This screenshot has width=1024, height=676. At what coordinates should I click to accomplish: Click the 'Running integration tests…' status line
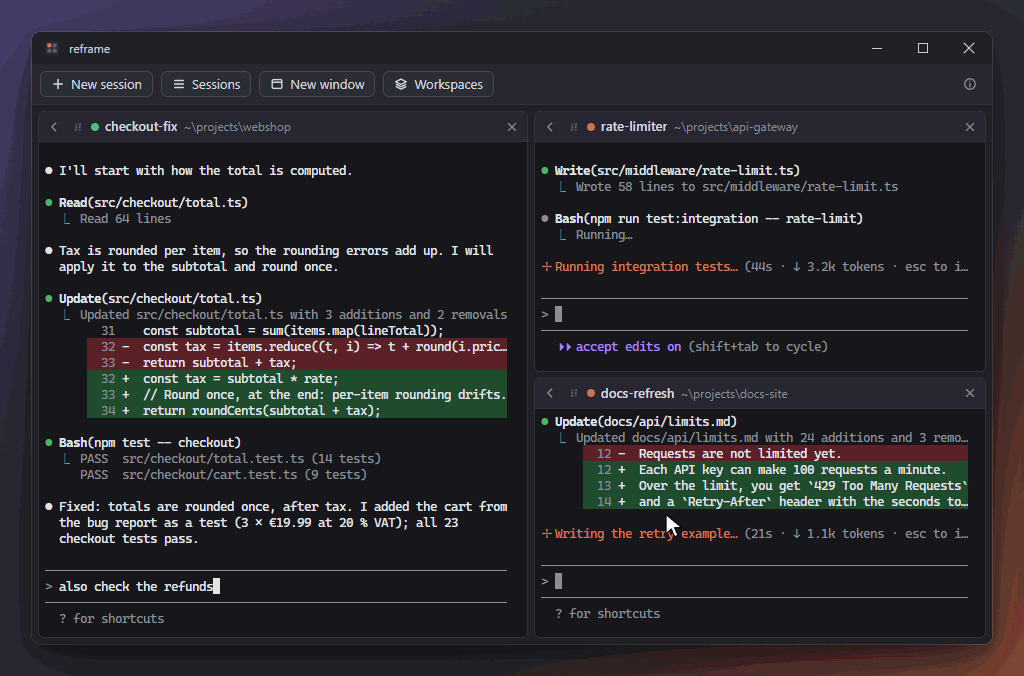[x=646, y=266]
